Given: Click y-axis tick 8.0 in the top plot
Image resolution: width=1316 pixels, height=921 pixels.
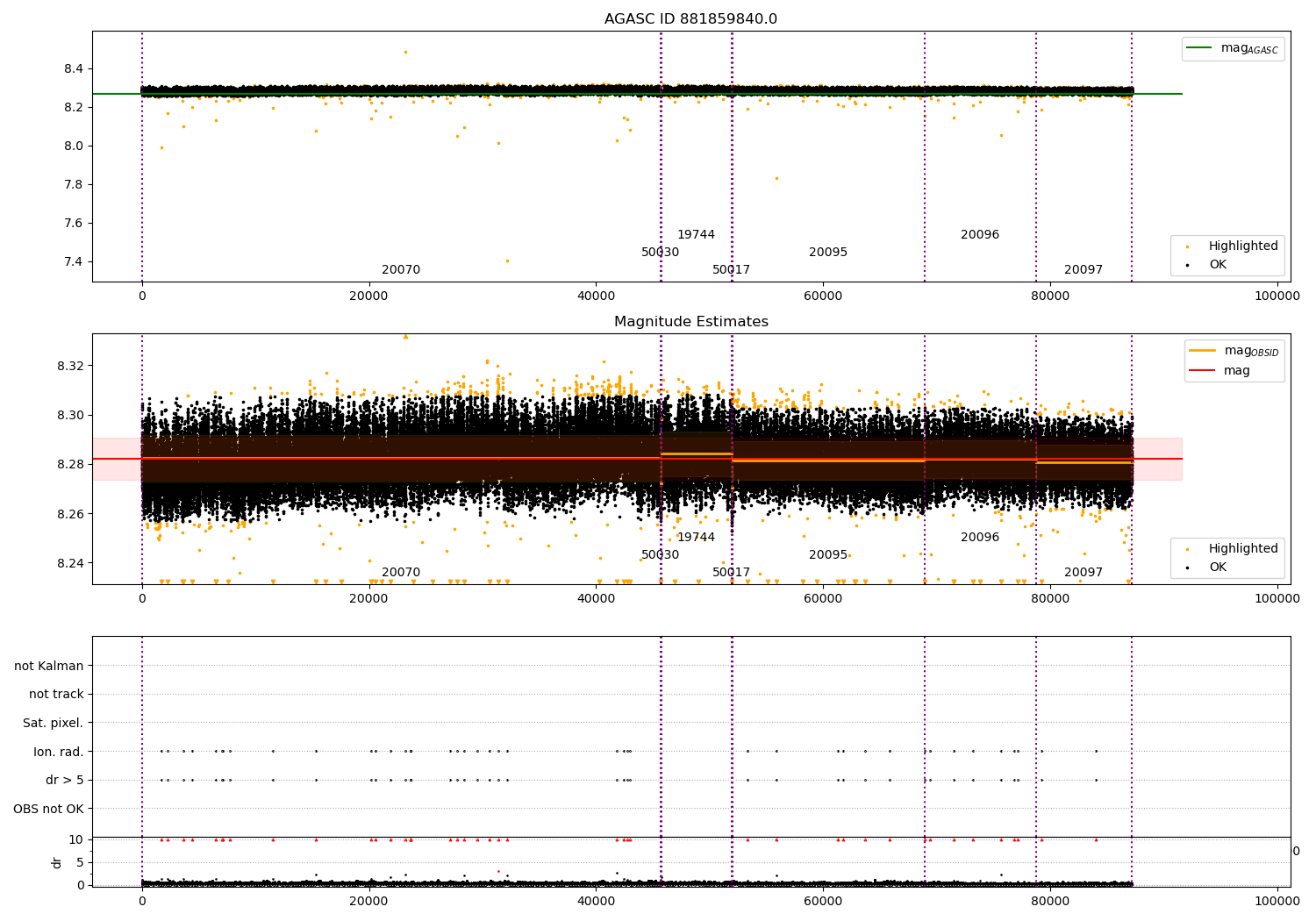Looking at the screenshot, I should click(x=73, y=146).
